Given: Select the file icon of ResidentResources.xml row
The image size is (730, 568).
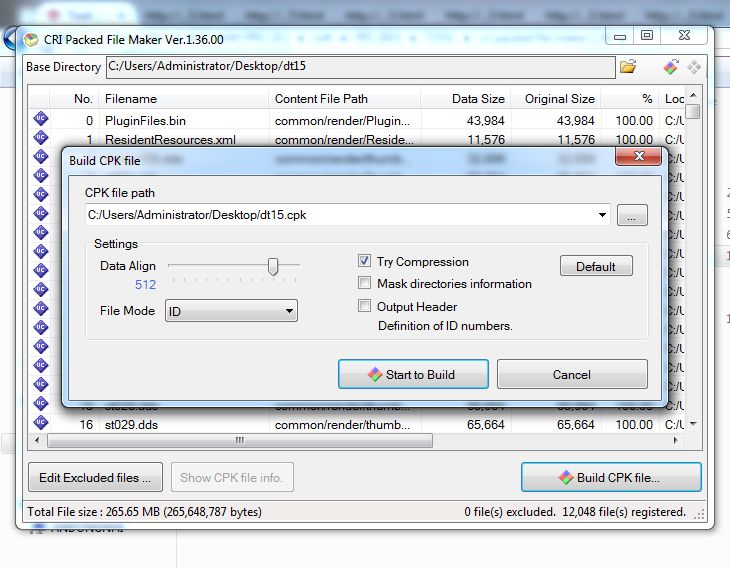Looking at the screenshot, I should (41, 138).
